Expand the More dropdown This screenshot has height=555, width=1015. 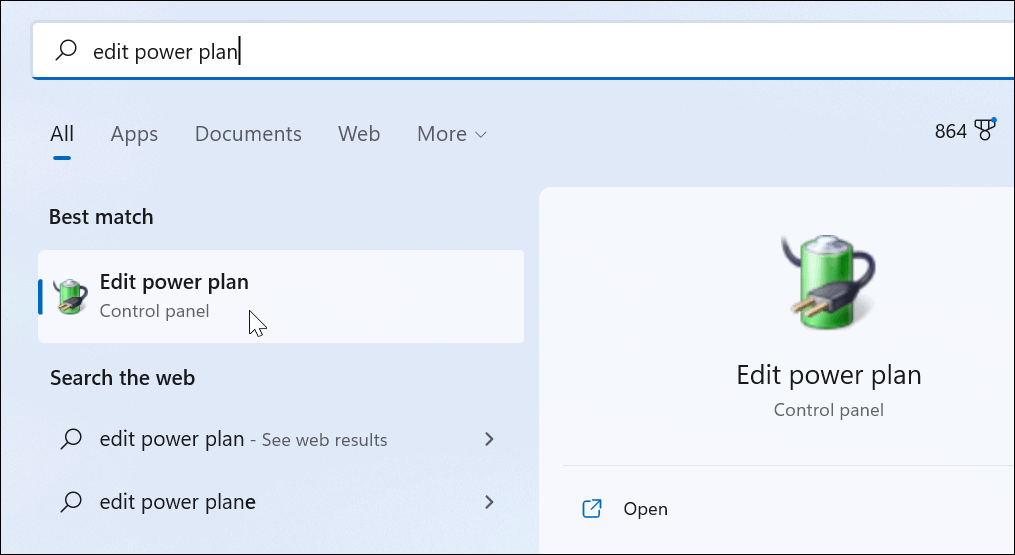coord(451,134)
